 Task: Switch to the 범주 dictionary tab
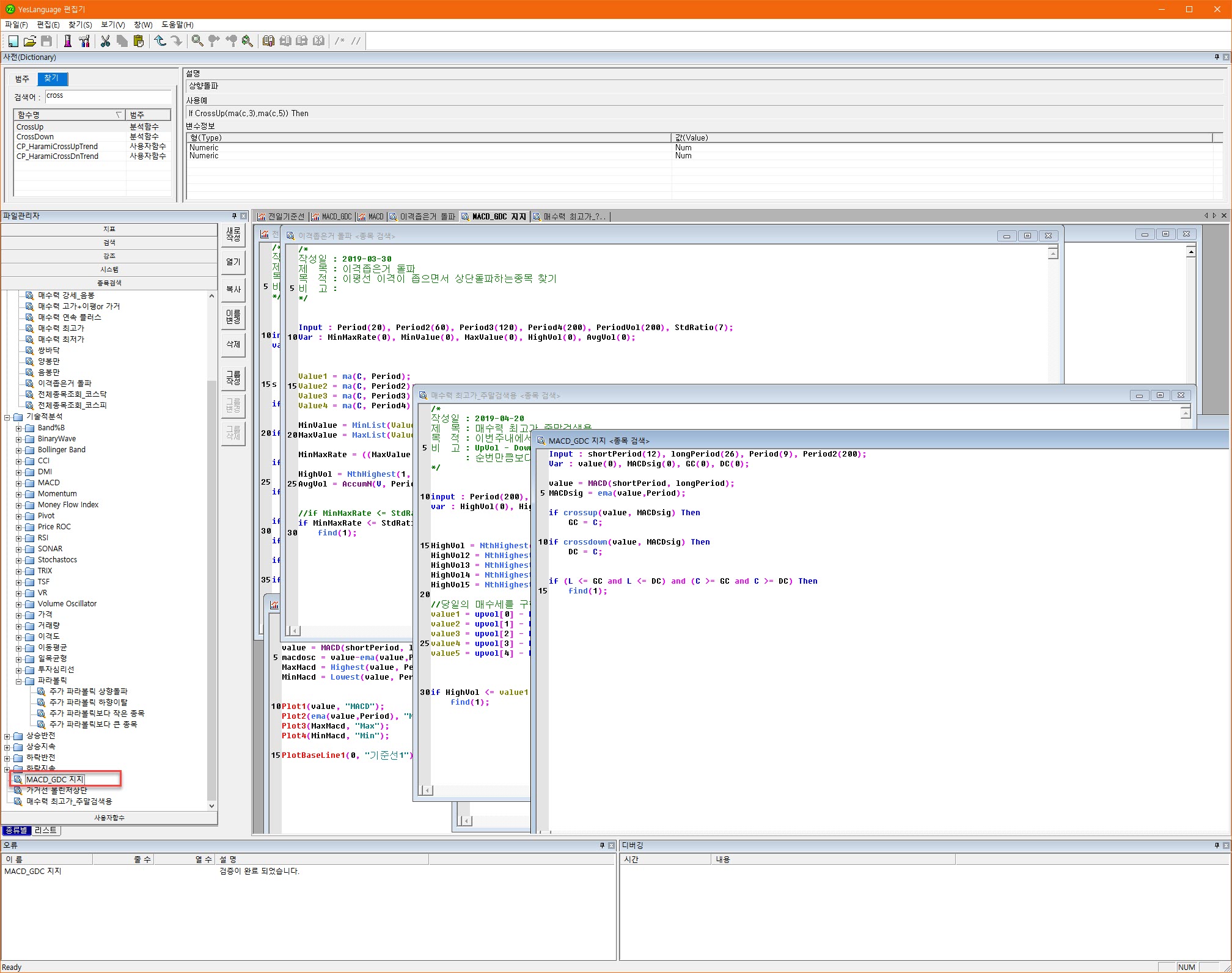click(22, 79)
